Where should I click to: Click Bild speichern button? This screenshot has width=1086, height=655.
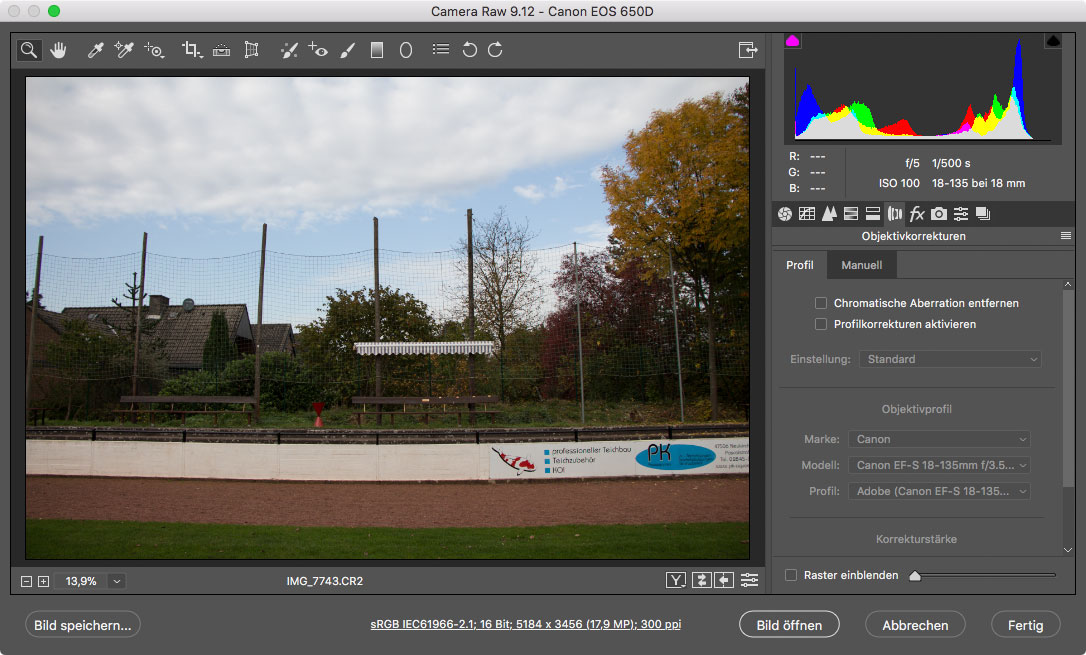coord(82,625)
